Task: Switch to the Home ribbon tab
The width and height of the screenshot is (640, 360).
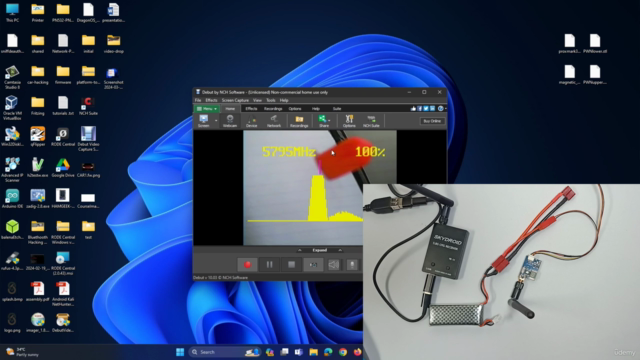Action: click(230, 109)
